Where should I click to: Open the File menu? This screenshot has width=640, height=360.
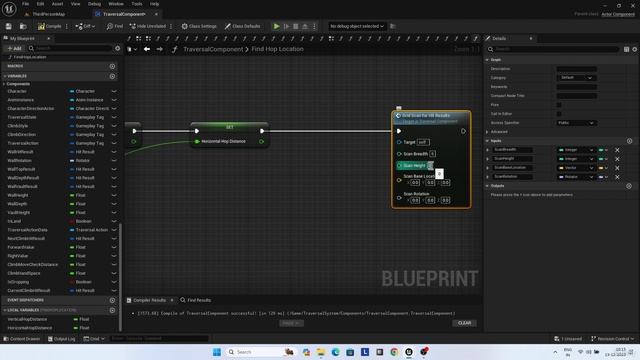coord(25,4)
